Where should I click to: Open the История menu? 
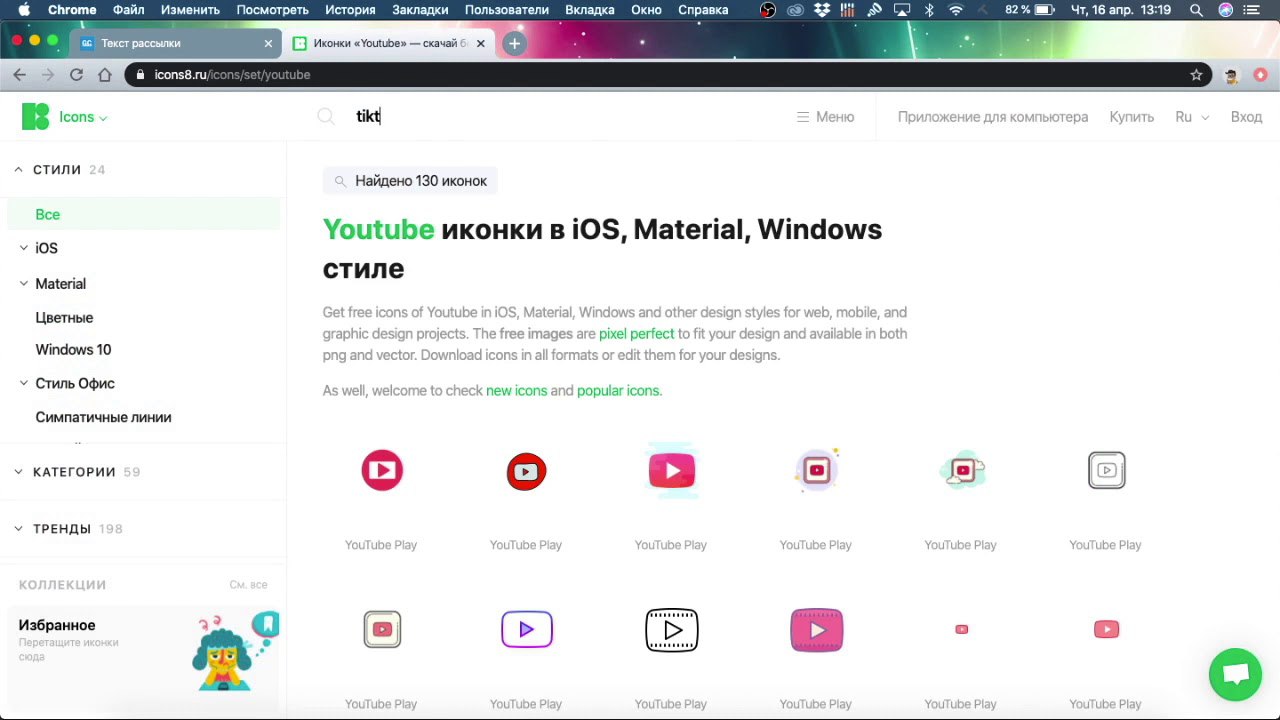tap(350, 10)
